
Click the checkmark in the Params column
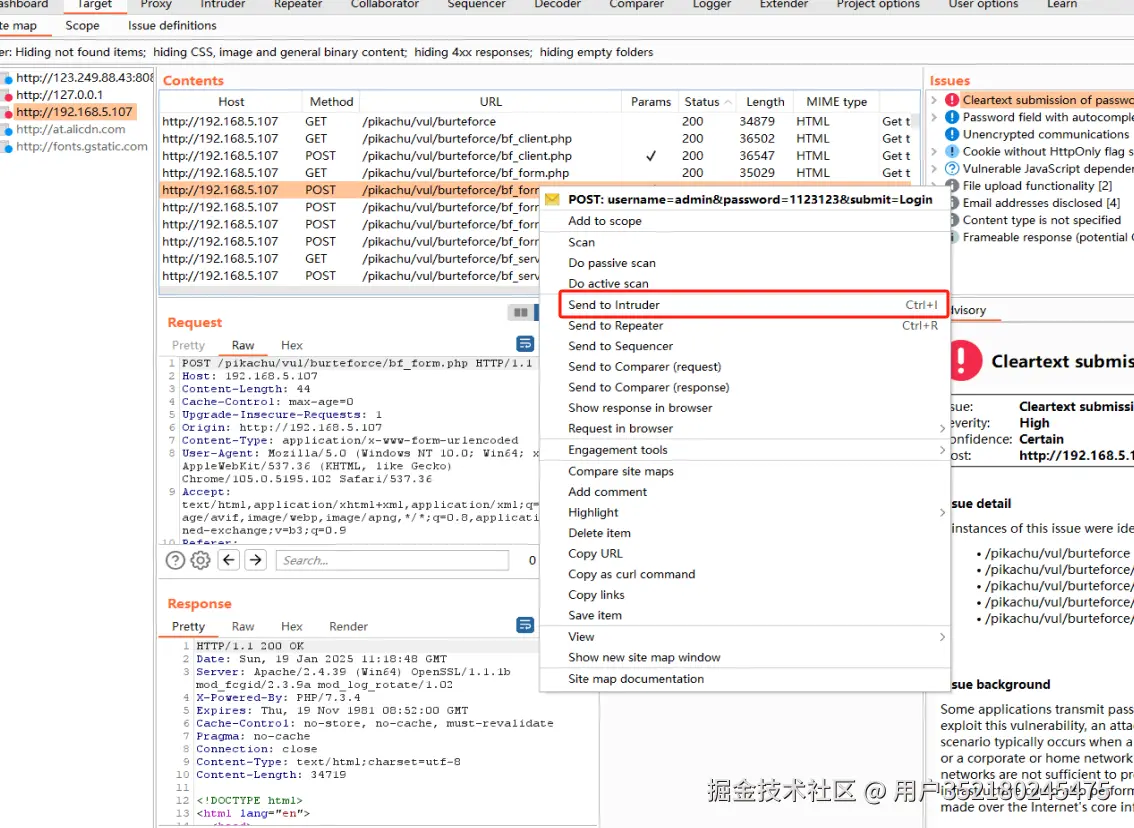click(651, 155)
